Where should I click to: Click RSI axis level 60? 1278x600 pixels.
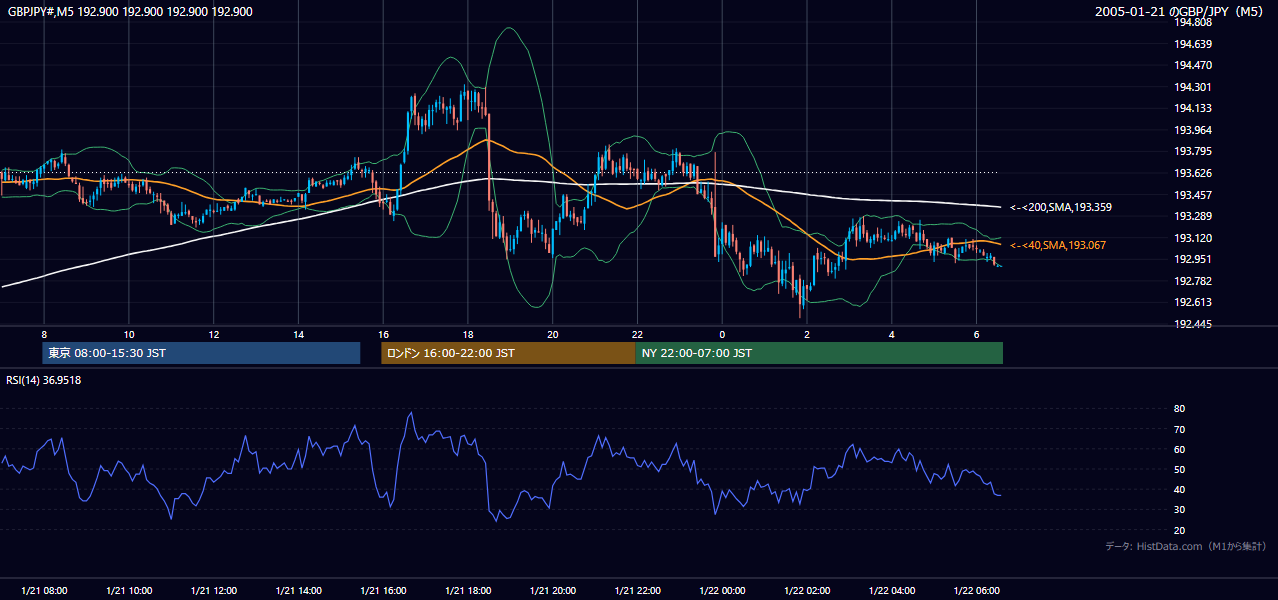1179,449
